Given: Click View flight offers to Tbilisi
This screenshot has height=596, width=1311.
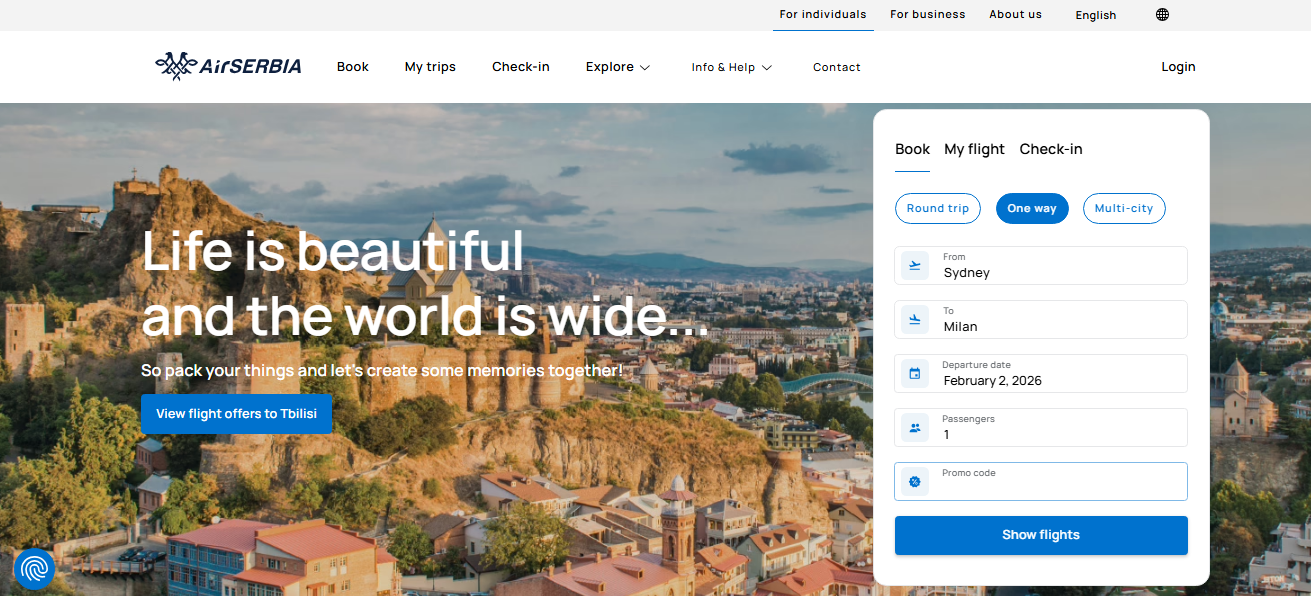Looking at the screenshot, I should click(236, 413).
